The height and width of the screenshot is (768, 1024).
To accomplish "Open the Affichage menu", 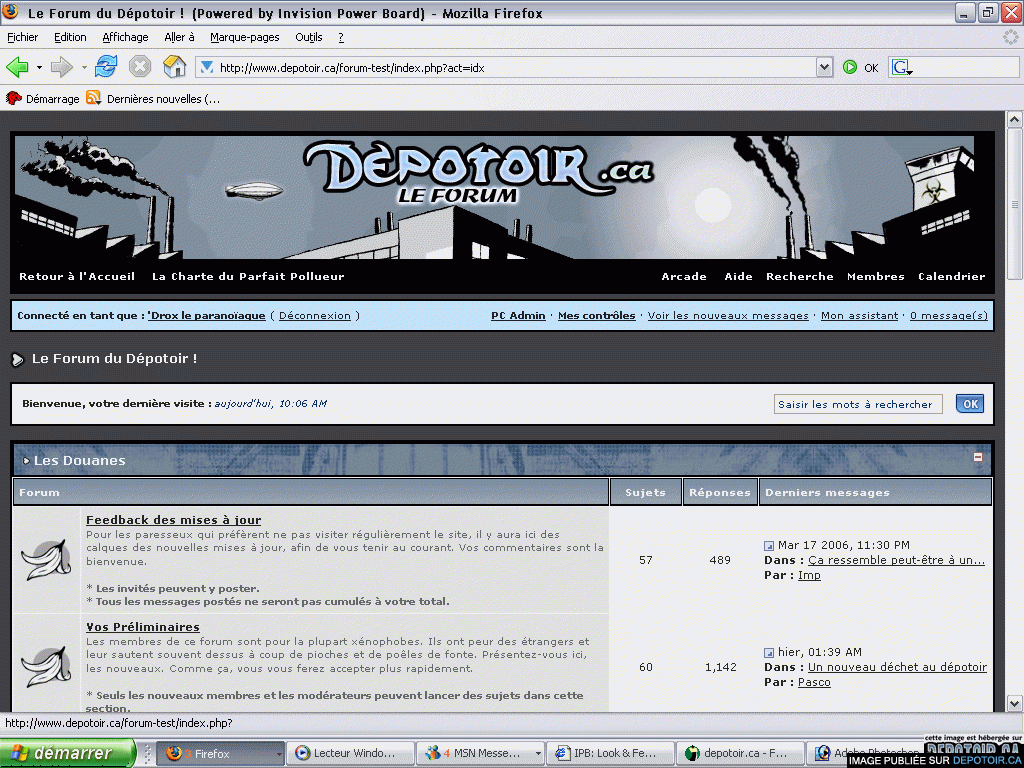I will tap(125, 37).
